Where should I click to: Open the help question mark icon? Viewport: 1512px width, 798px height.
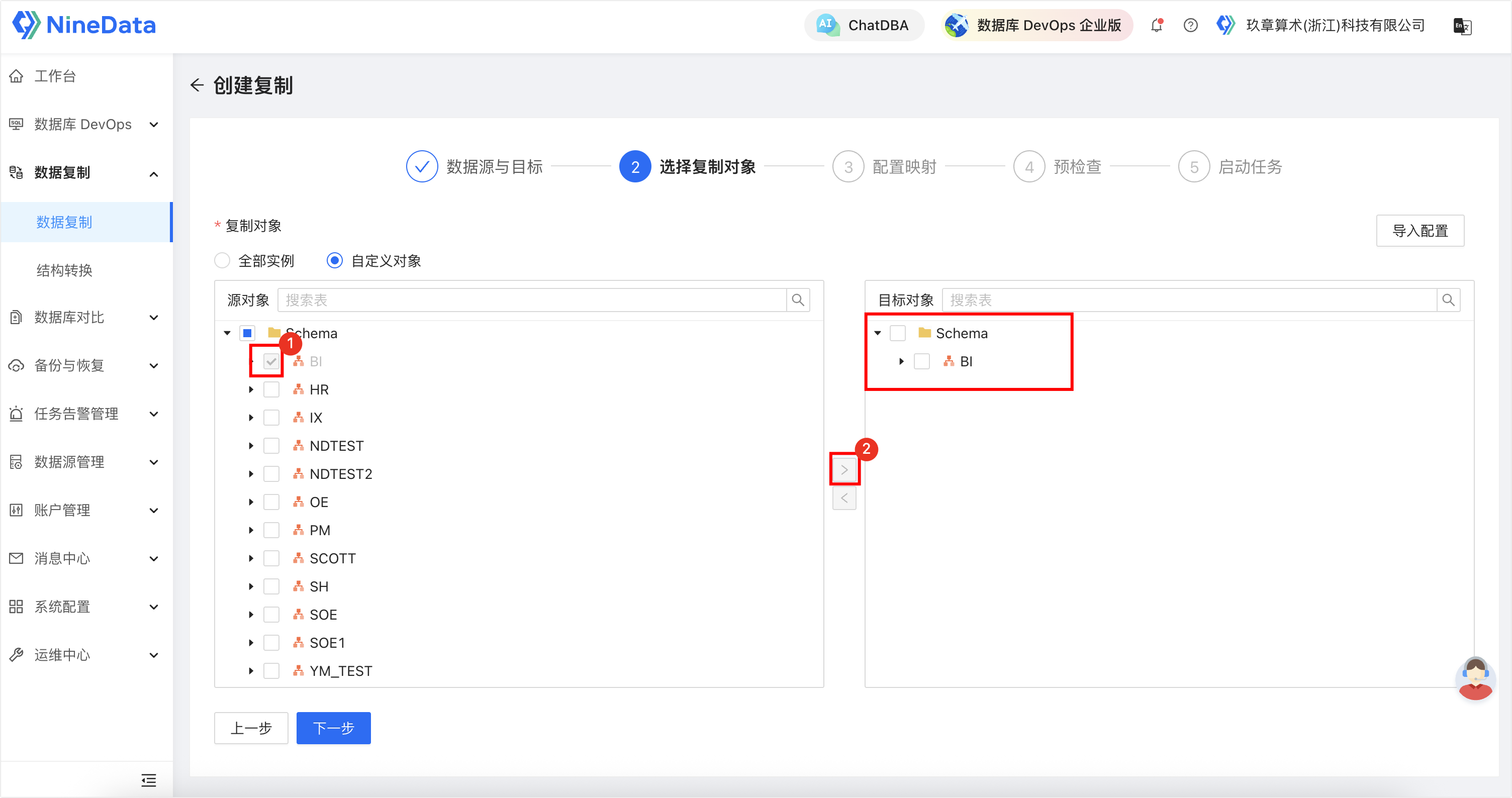[1190, 25]
